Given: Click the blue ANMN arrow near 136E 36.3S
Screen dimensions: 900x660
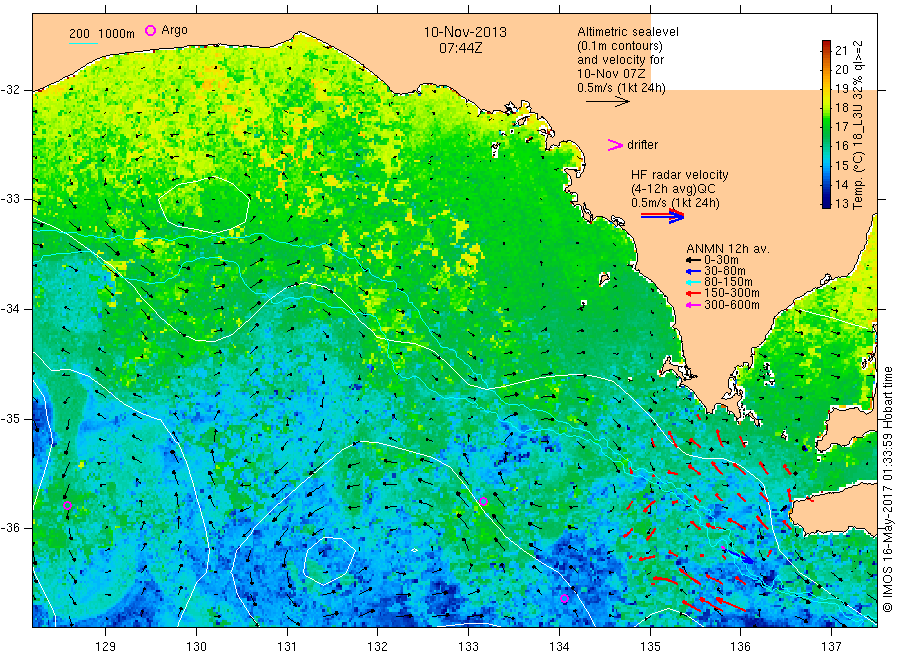Looking at the screenshot, I should (x=739, y=556).
